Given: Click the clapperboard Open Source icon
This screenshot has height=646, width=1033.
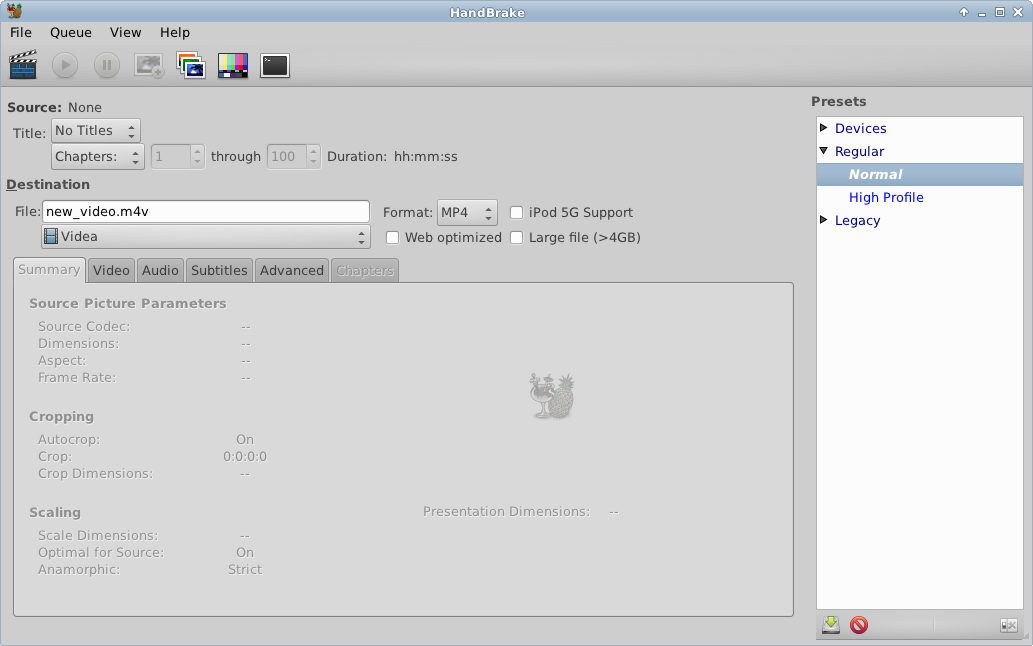Looking at the screenshot, I should click(23, 66).
